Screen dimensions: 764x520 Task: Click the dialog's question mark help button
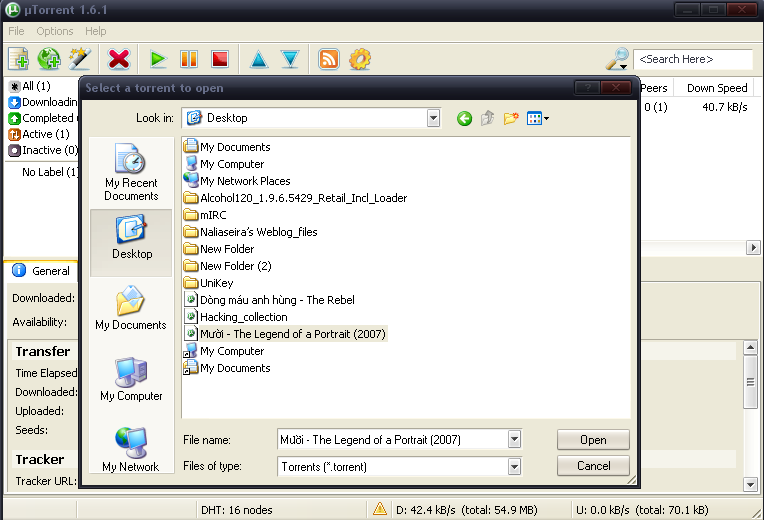[587, 88]
